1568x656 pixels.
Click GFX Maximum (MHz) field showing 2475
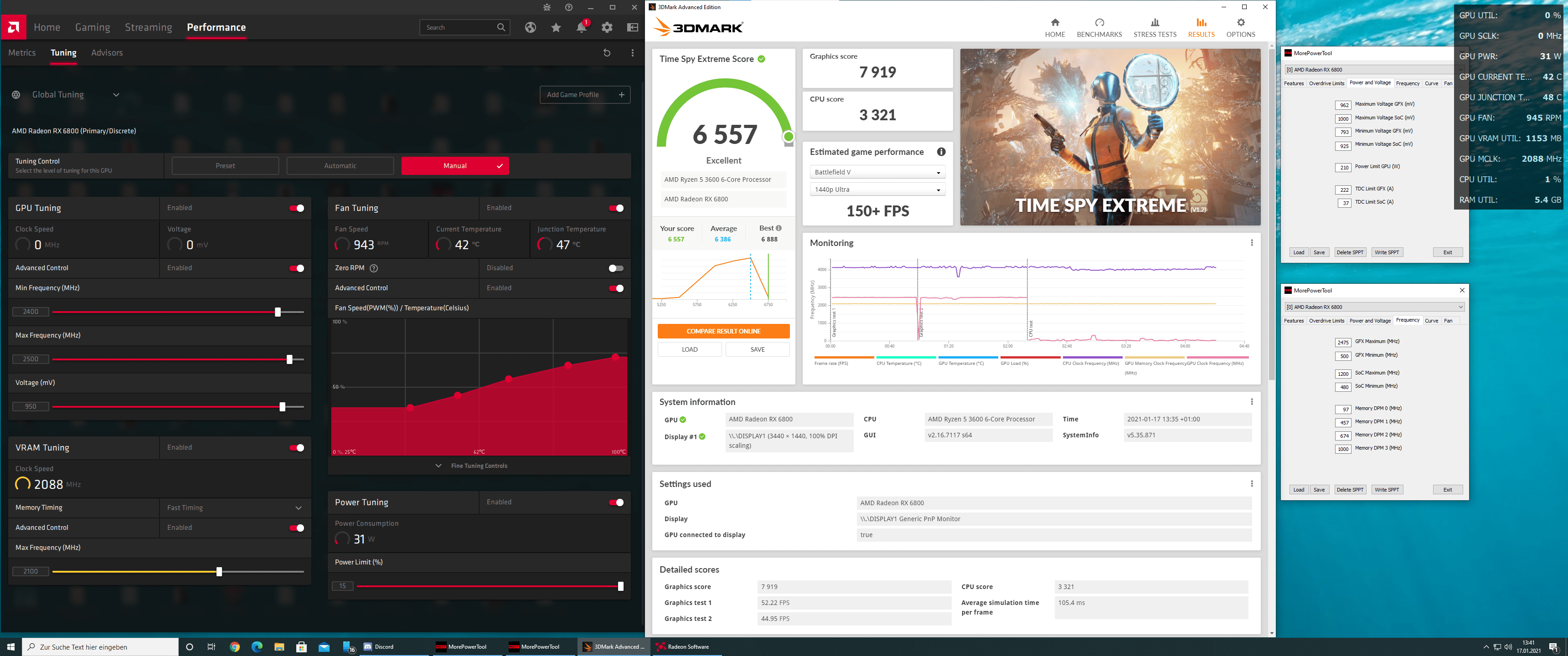point(1343,343)
